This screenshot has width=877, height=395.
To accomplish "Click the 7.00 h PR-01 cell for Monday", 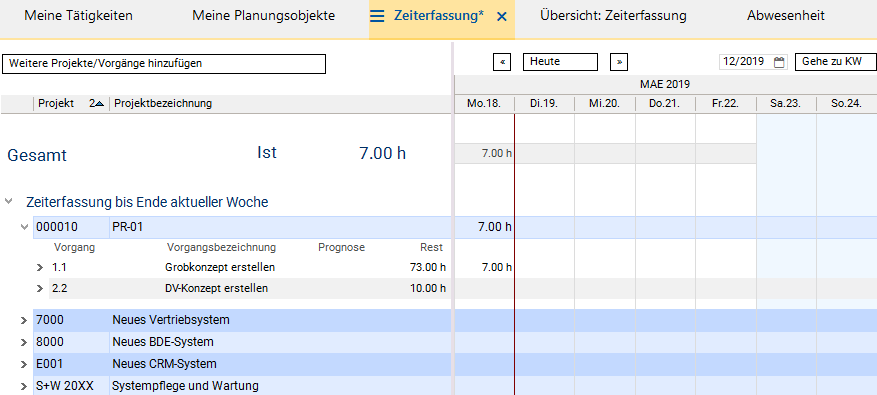I will click(x=484, y=227).
